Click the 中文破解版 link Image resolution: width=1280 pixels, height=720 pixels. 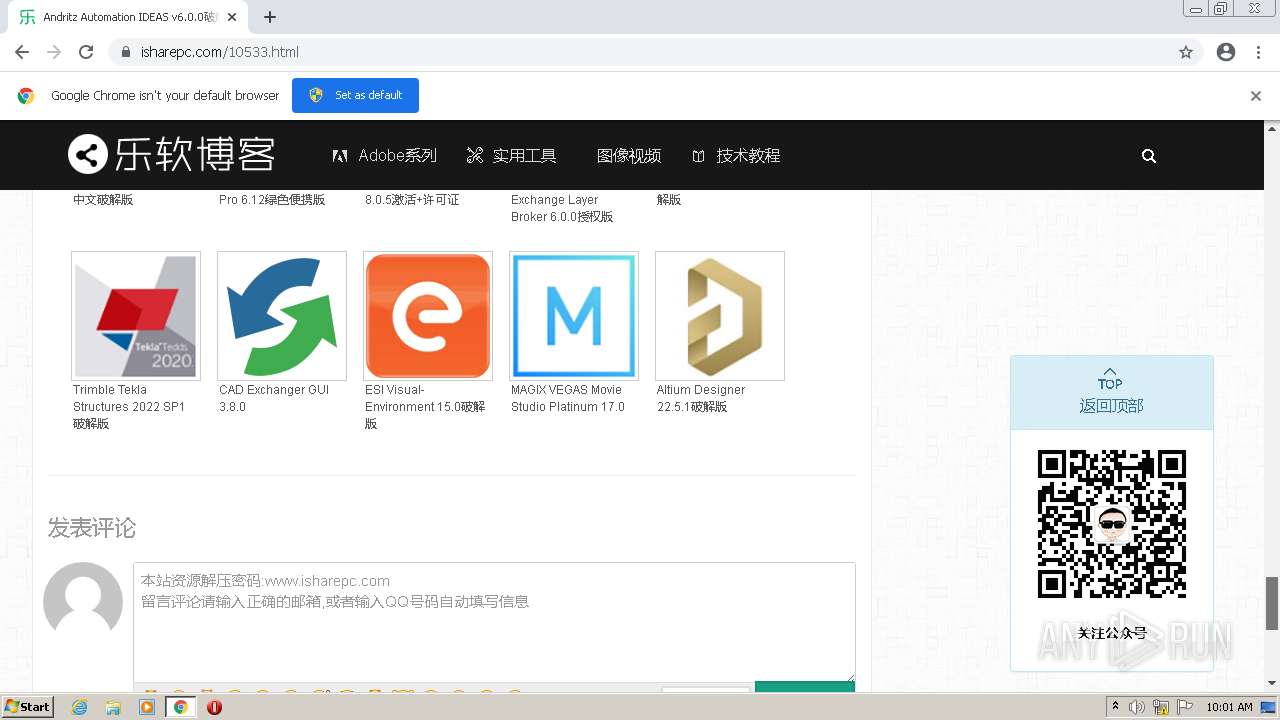(103, 200)
